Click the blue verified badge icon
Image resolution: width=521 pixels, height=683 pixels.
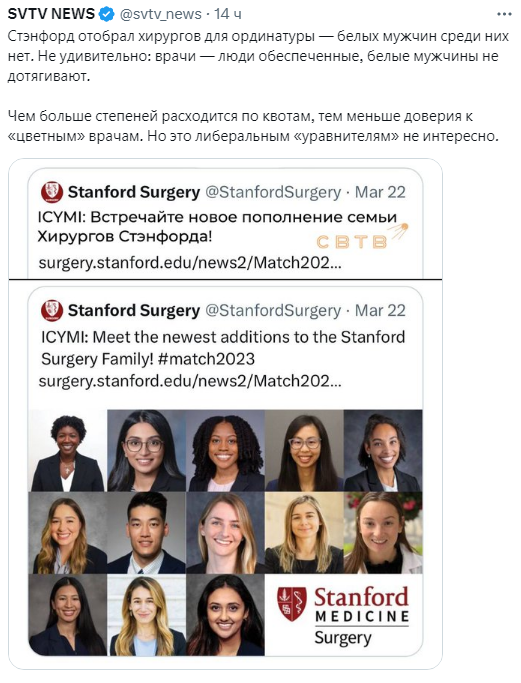pos(106,14)
